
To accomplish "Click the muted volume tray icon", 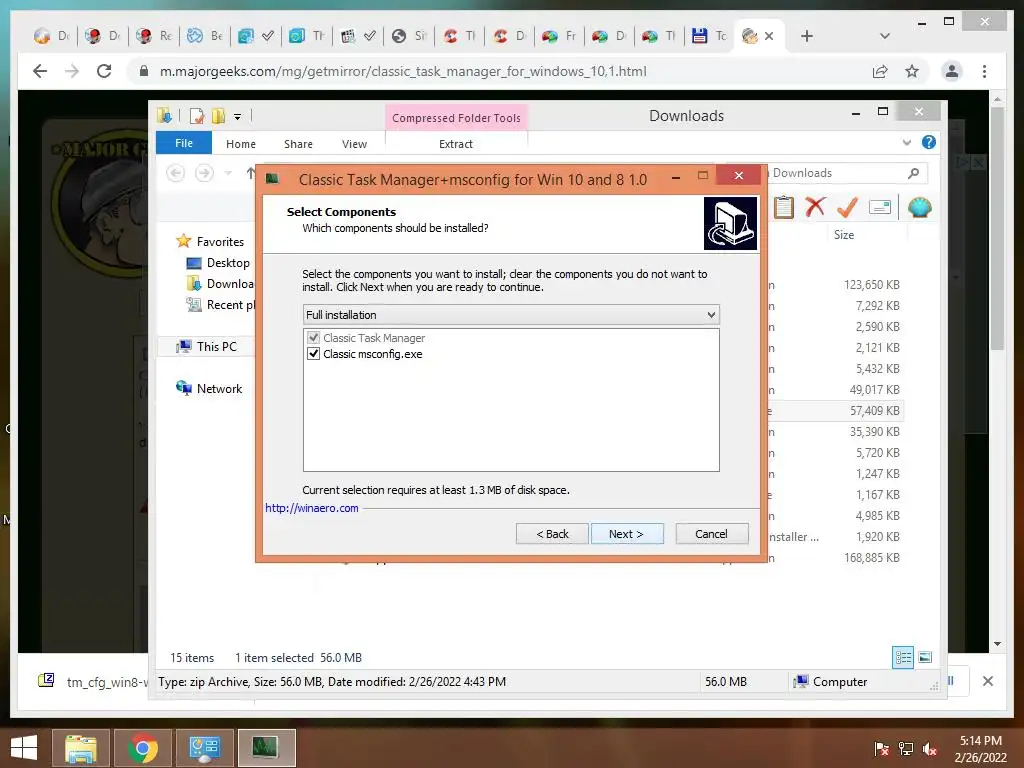I will pos(929,749).
